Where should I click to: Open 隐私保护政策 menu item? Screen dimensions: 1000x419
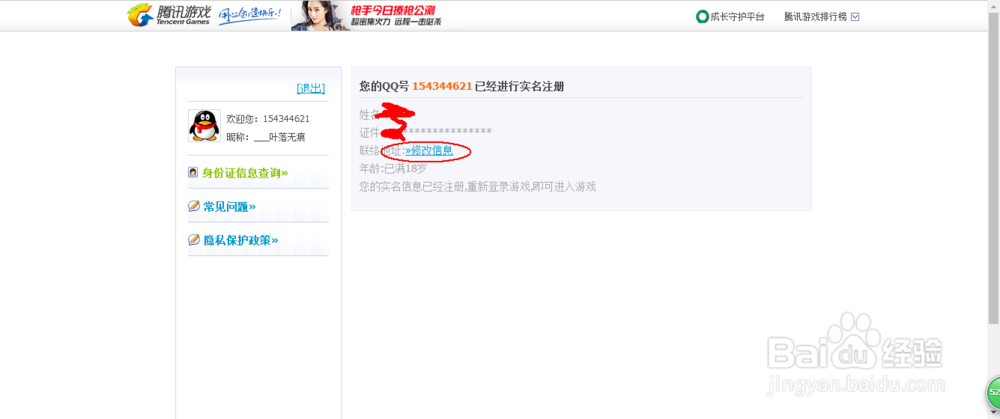(240, 240)
